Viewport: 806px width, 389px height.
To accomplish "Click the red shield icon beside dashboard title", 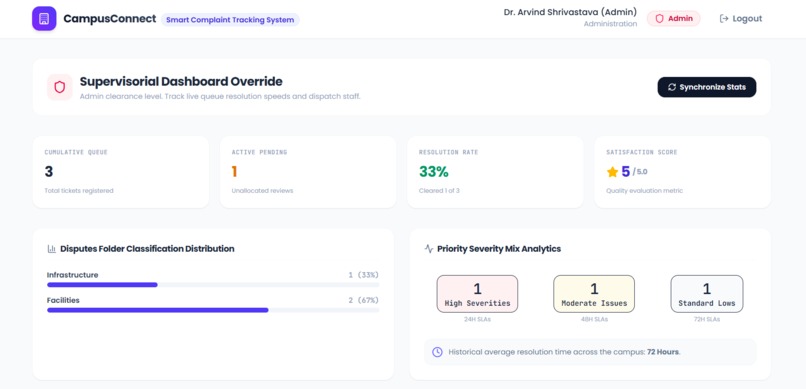I will tap(60, 87).
